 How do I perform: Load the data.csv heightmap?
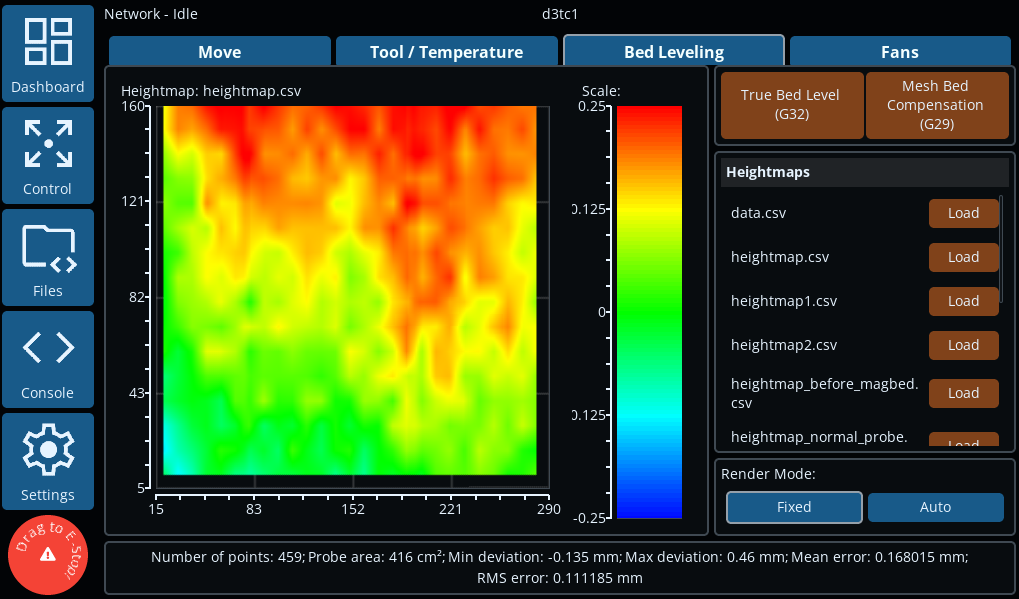point(963,213)
